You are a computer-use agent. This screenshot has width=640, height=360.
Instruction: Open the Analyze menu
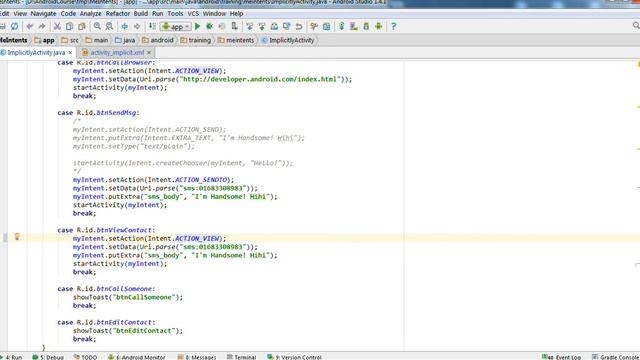[91, 13]
